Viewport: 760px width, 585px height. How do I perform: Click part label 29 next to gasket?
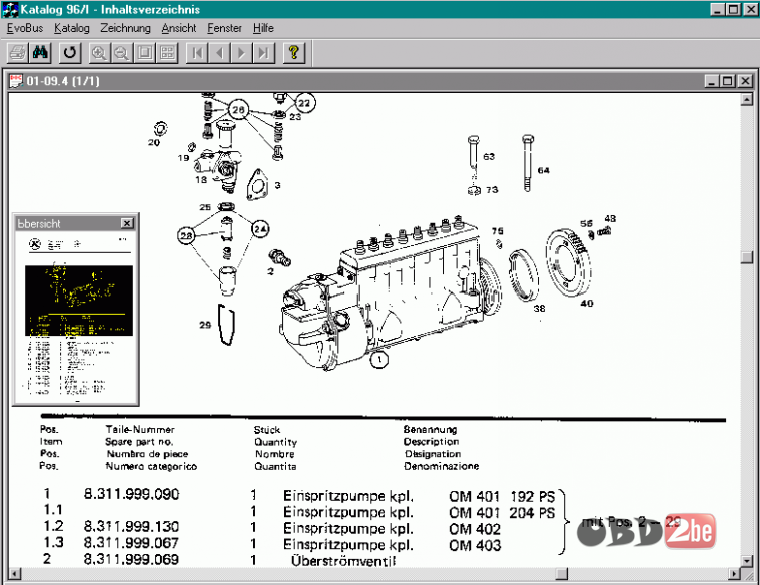(205, 325)
